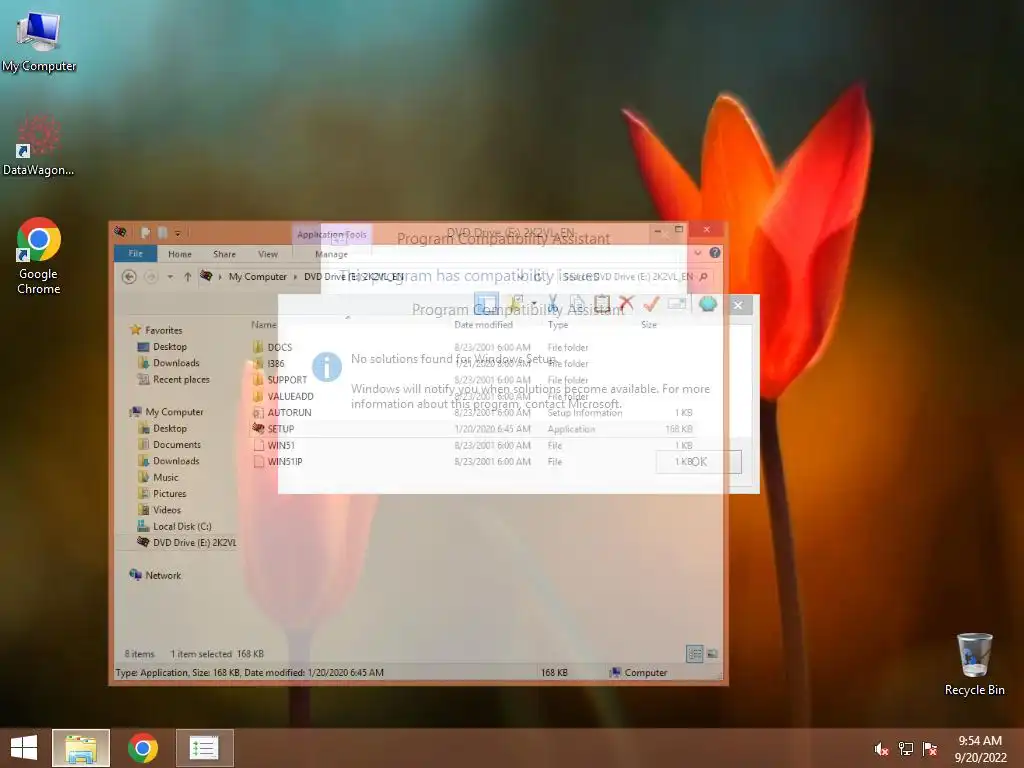1024x768 pixels.
Task: Sort by the Type column header
Action: [x=558, y=325]
